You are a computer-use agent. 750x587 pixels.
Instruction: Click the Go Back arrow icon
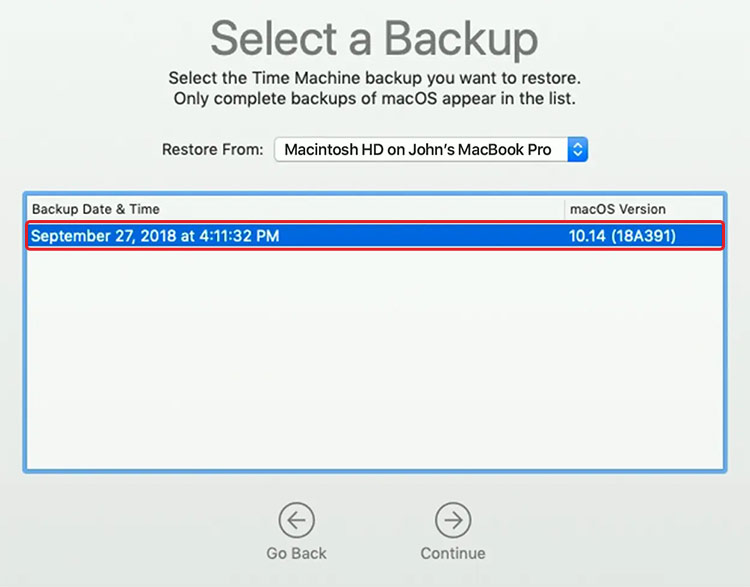pyautogui.click(x=297, y=520)
